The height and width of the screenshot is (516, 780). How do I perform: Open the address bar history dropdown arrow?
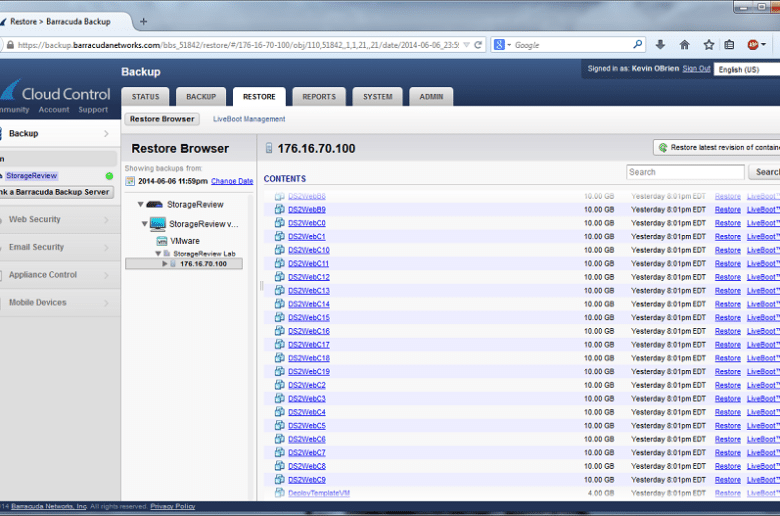[466, 45]
